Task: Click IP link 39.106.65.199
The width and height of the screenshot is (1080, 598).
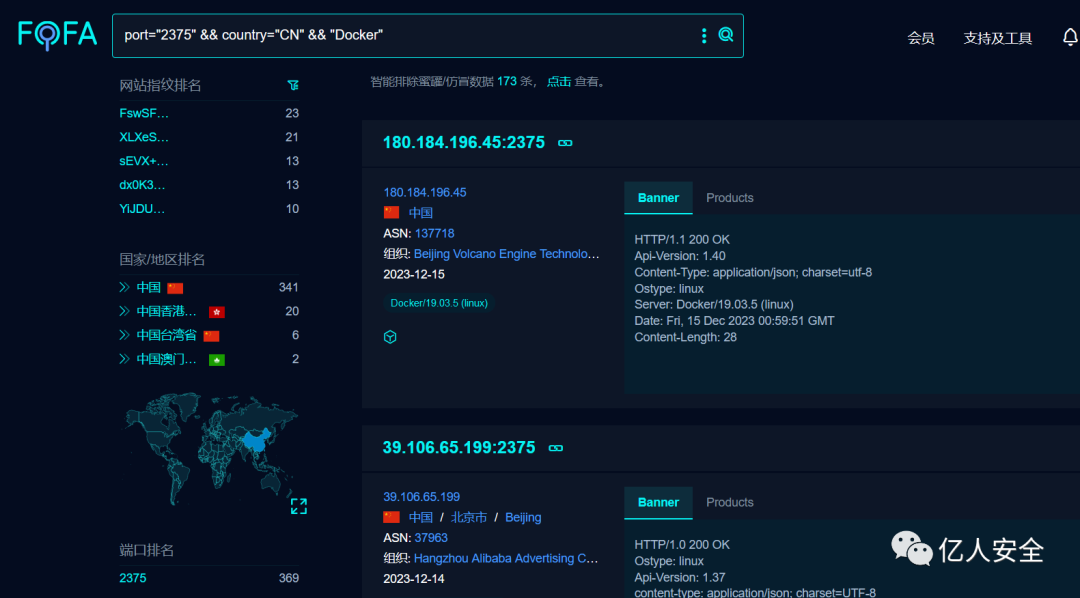Action: pos(422,497)
